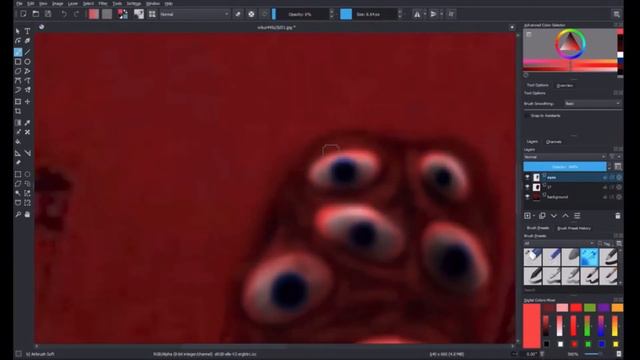Open the brush preset tag filter dropdown
640x360 pixels.
(559, 243)
